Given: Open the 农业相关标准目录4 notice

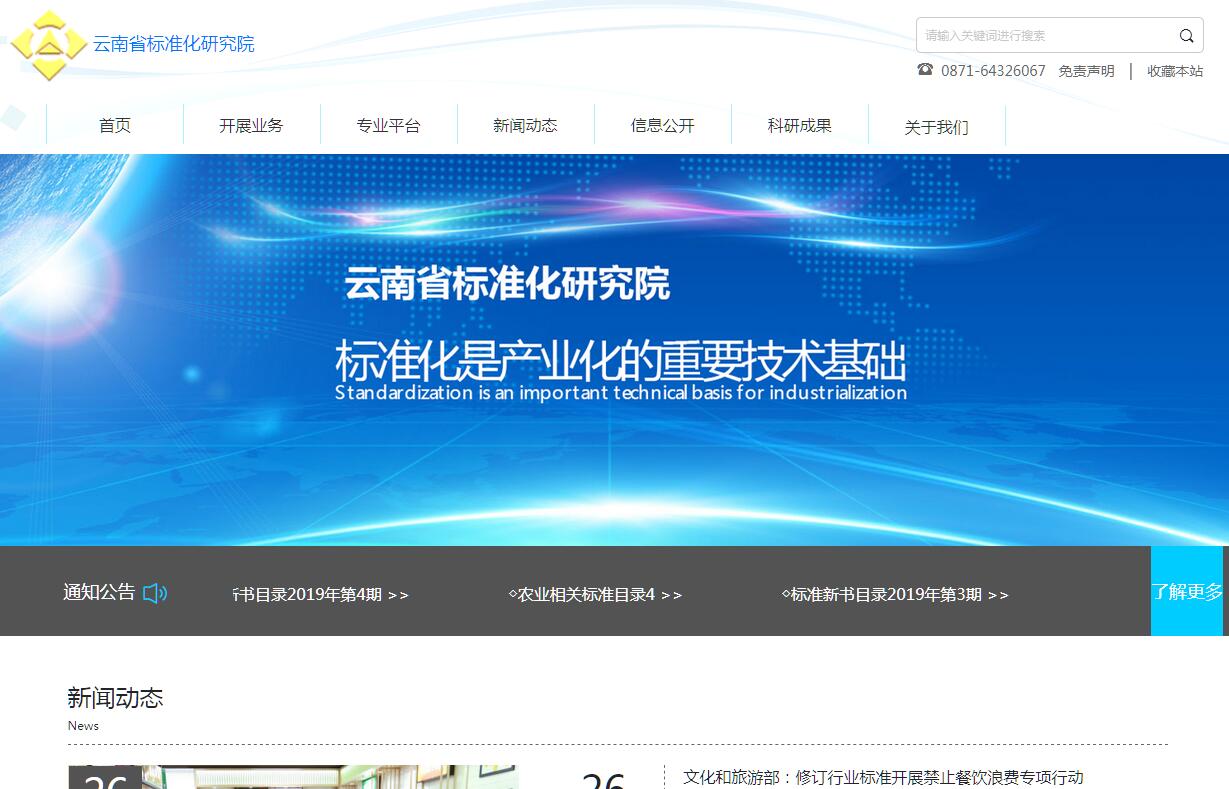Looking at the screenshot, I should (595, 595).
